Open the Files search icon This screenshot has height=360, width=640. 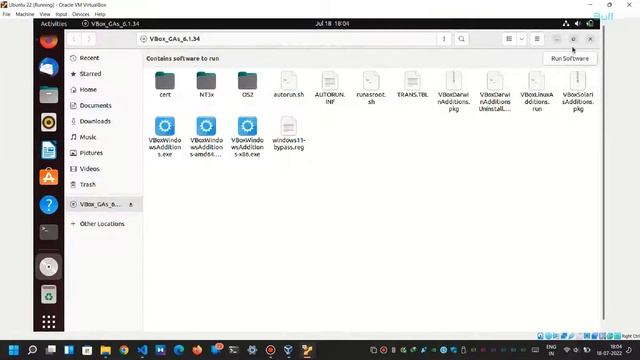click(x=461, y=39)
